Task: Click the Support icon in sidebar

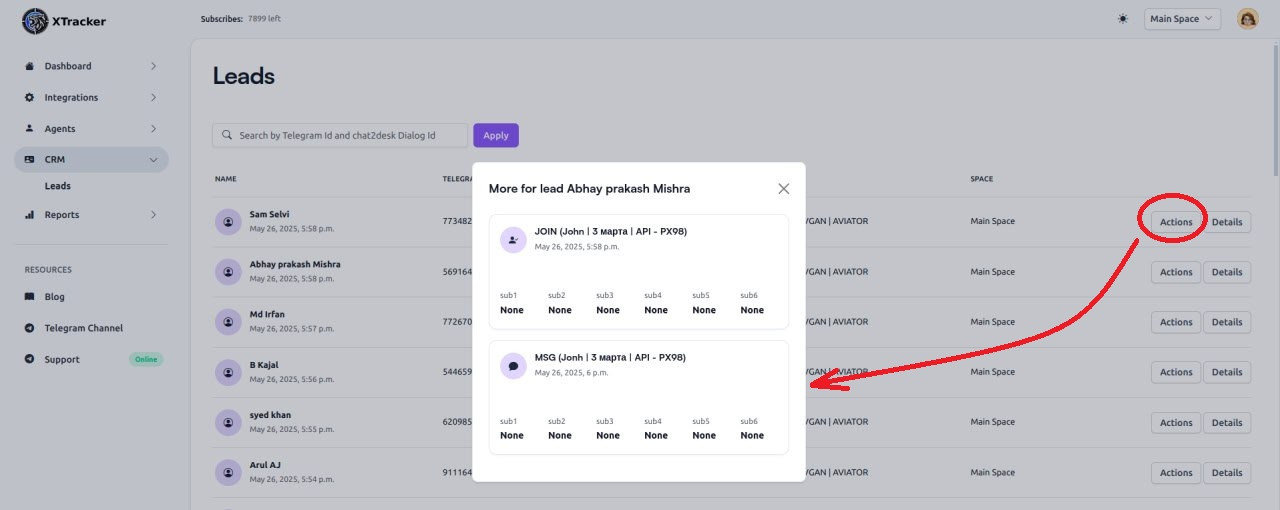Action: [30, 359]
